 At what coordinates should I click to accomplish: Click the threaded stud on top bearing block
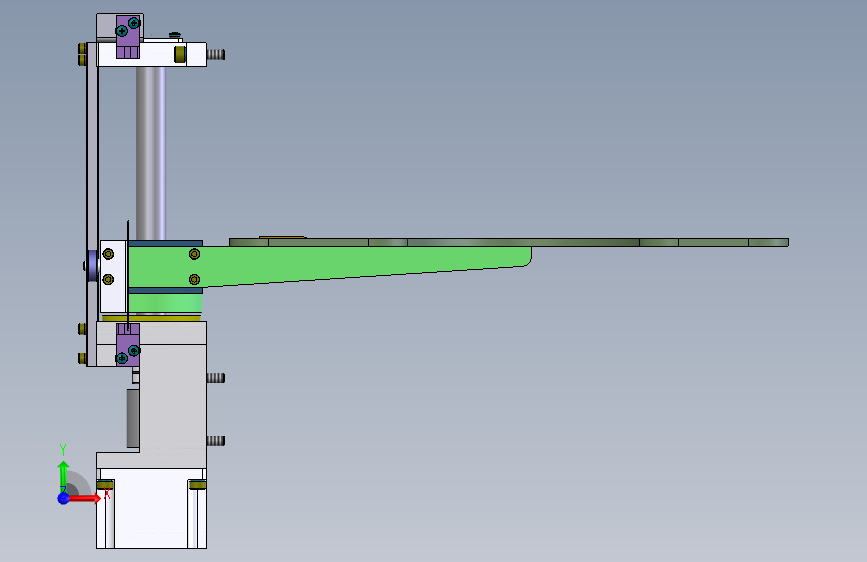tap(216, 54)
